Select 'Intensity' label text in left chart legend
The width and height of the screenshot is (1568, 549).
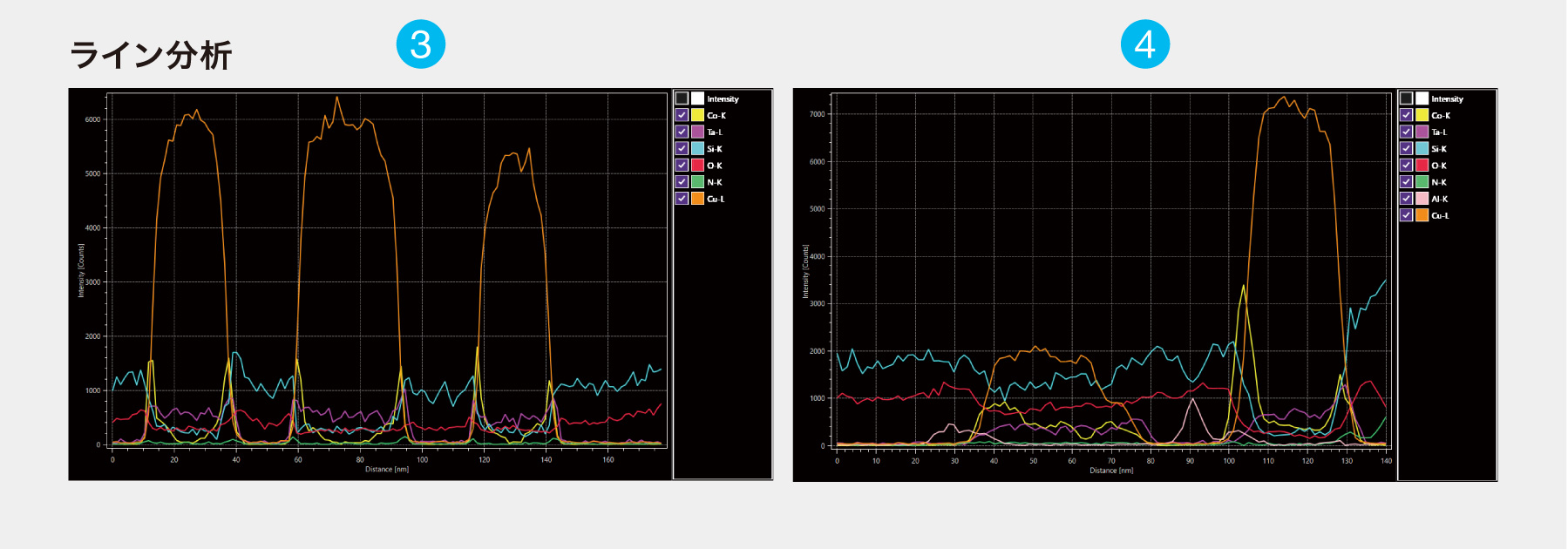coord(723,99)
